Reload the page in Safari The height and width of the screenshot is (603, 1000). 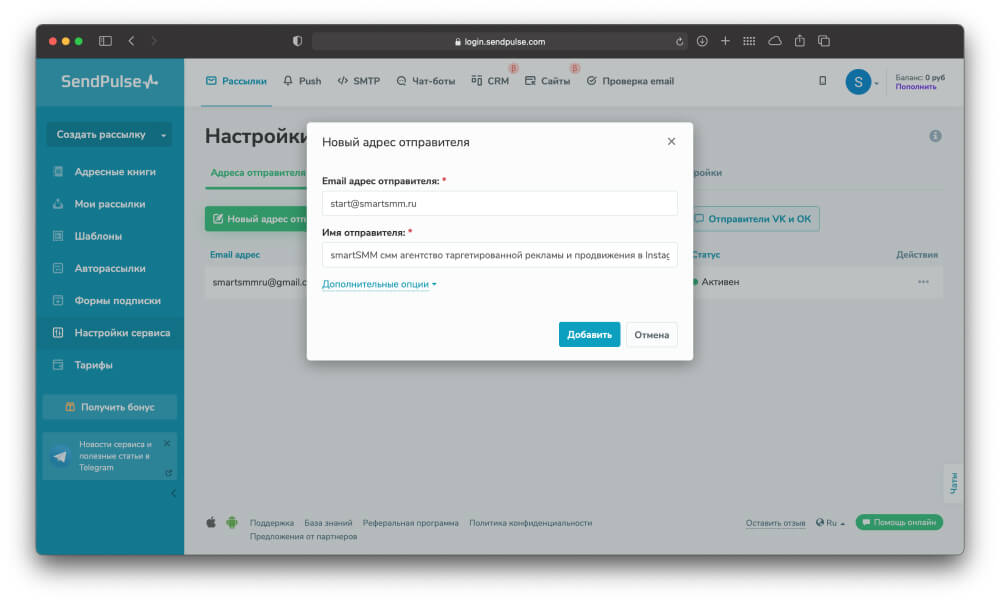point(679,41)
